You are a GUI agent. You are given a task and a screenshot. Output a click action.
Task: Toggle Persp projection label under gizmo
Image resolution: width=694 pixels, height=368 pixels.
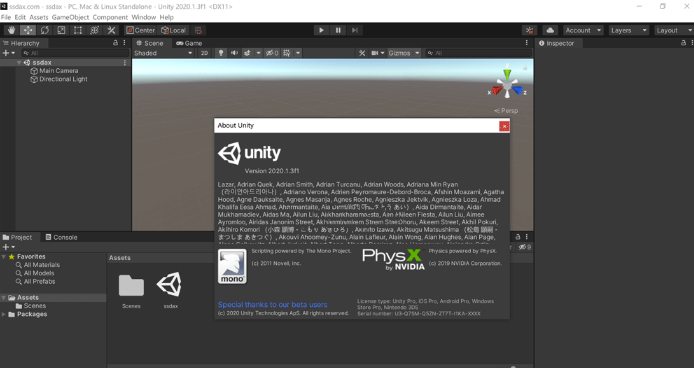(x=506, y=111)
